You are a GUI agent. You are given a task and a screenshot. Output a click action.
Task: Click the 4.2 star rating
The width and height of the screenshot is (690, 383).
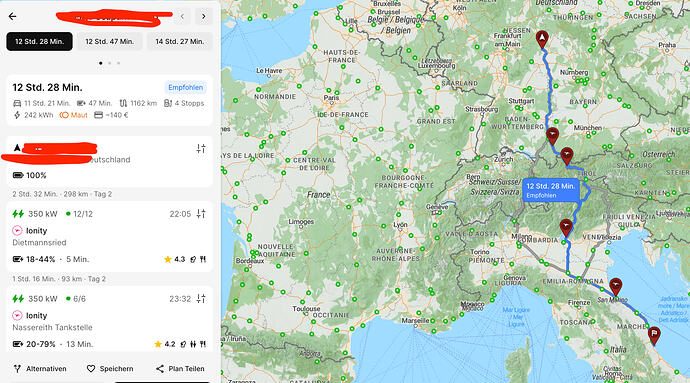point(165,344)
